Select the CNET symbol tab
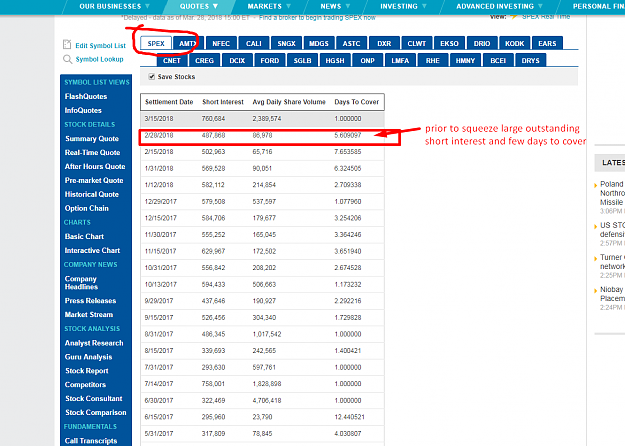Viewport: 625px width, 446px height. [172, 61]
